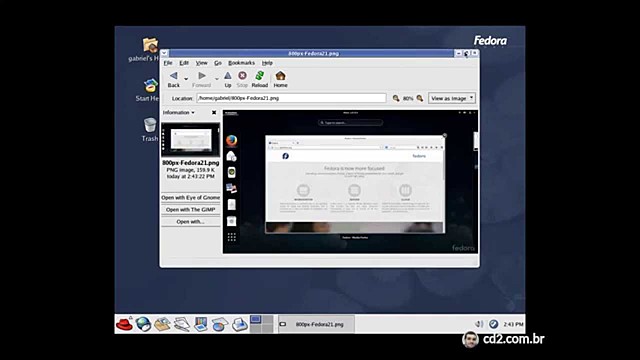Click Open with The GIMP
The image size is (640, 360).
(191, 209)
